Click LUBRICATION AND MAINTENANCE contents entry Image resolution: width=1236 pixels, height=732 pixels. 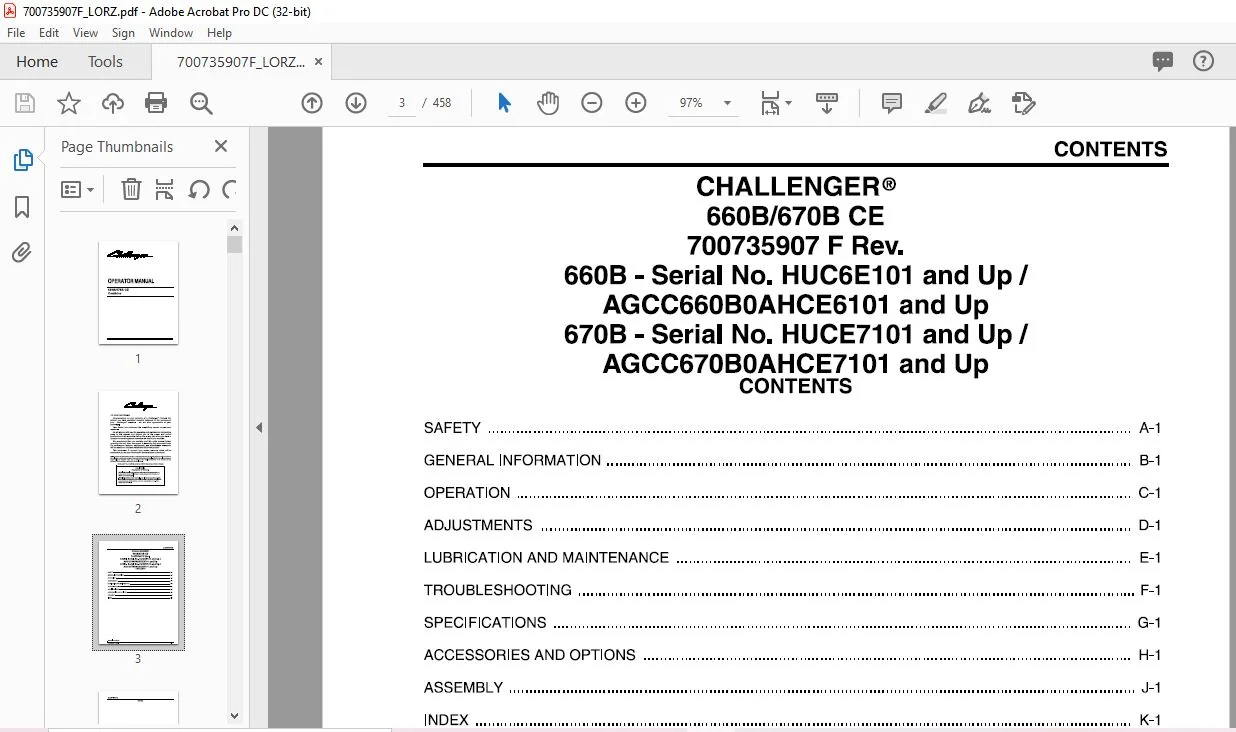(792, 558)
